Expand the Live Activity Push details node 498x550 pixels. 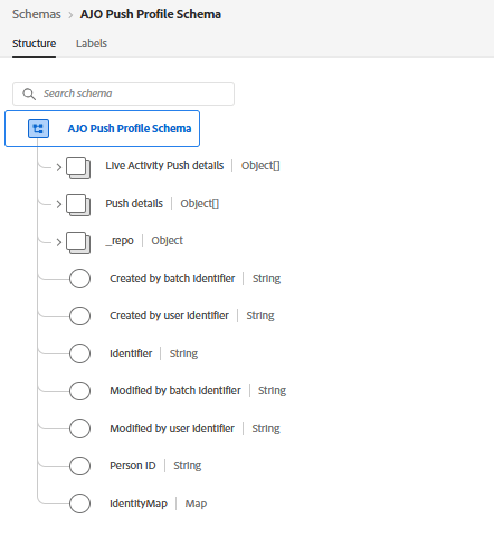click(59, 167)
